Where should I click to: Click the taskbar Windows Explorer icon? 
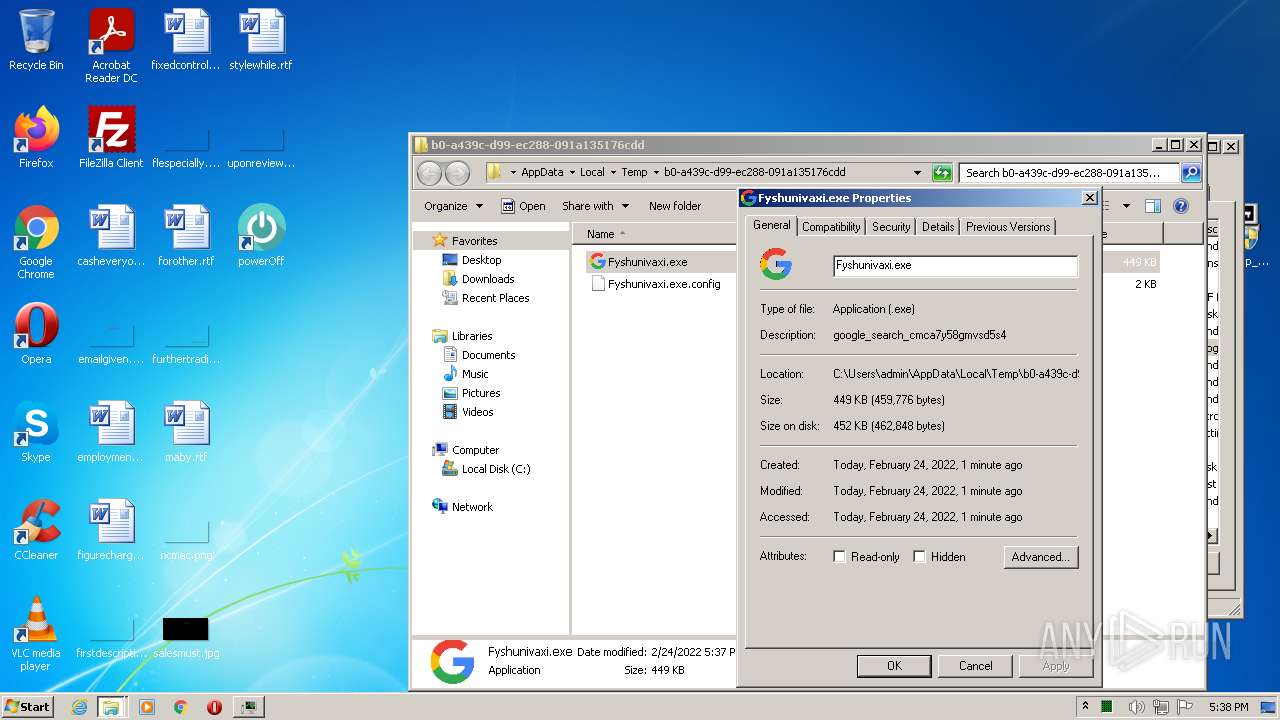pyautogui.click(x=111, y=707)
